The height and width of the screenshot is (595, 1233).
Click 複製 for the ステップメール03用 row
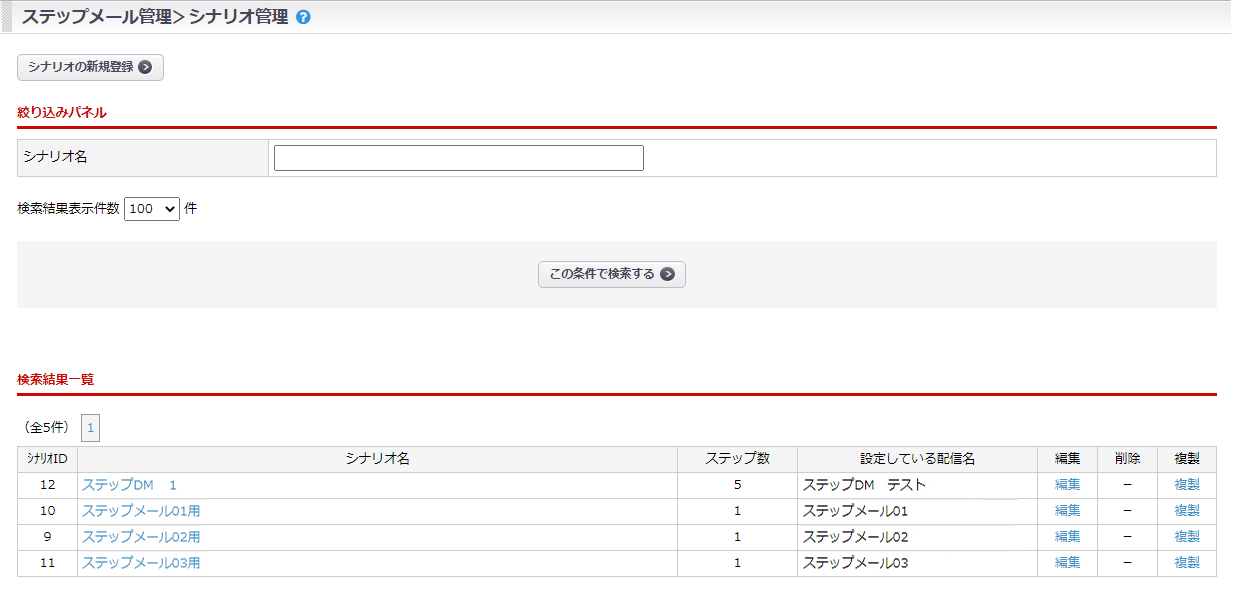click(x=1187, y=563)
